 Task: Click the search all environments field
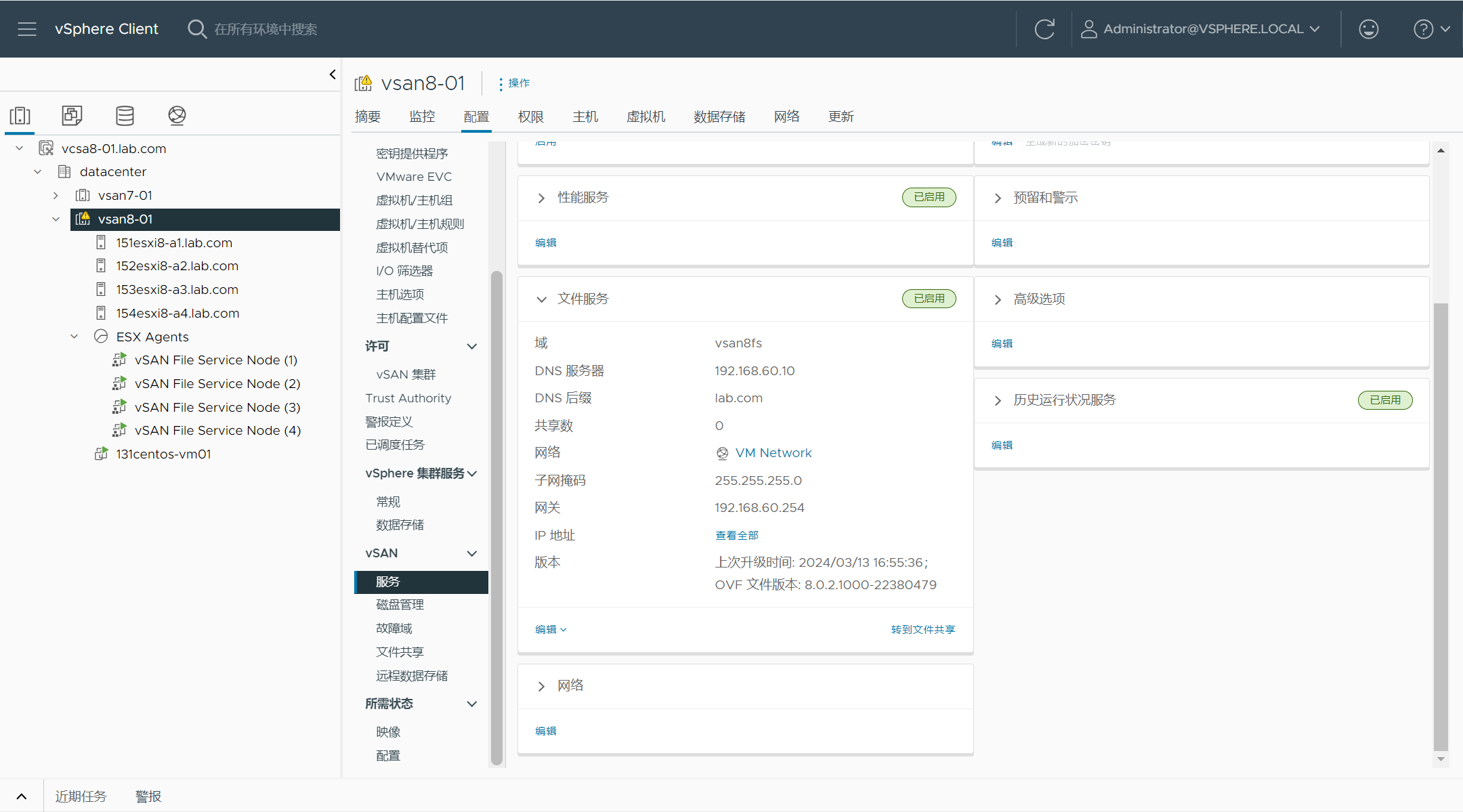point(266,29)
